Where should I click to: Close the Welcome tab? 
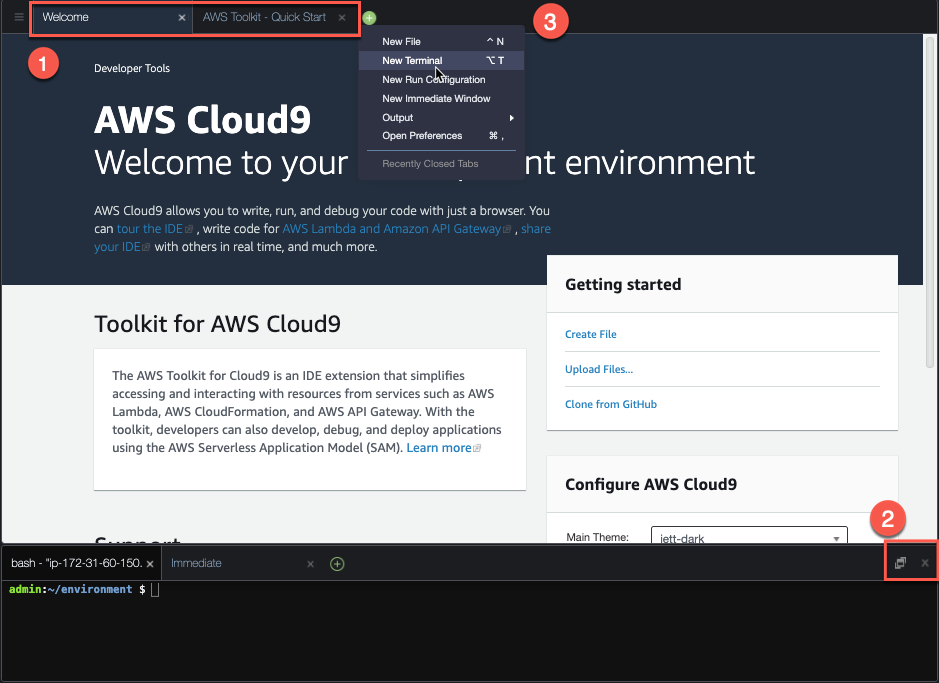click(182, 17)
